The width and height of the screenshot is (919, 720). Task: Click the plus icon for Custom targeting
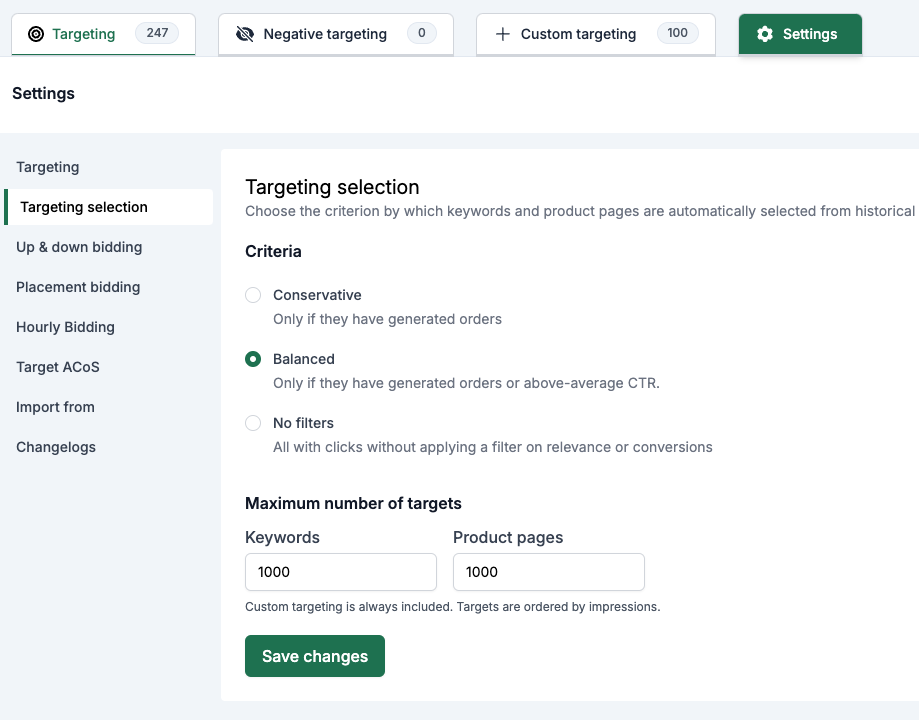(502, 34)
